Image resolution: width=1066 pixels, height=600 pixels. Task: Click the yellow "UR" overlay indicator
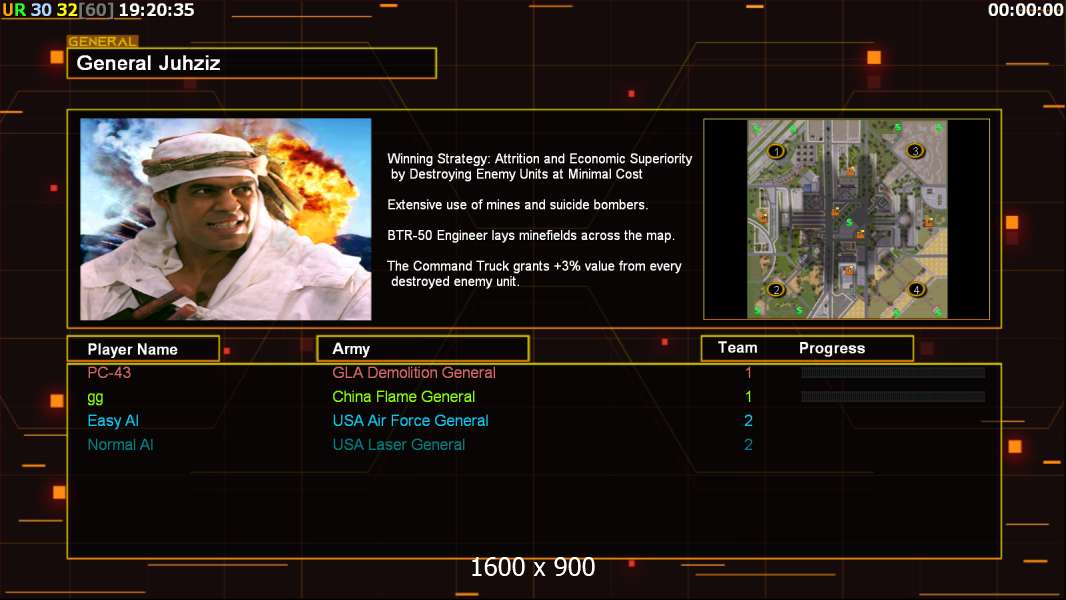[x=14, y=10]
